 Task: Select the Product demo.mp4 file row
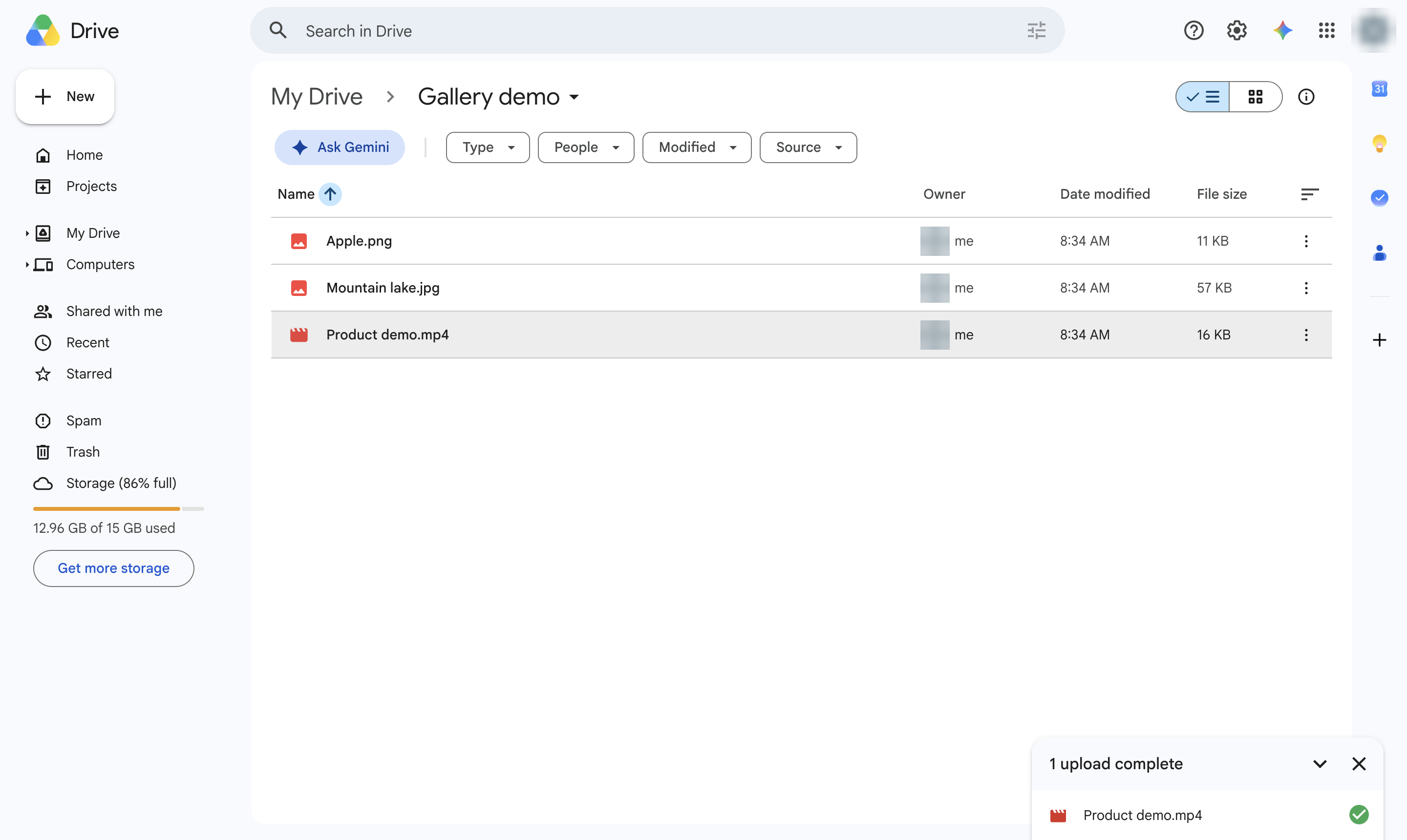click(801, 335)
